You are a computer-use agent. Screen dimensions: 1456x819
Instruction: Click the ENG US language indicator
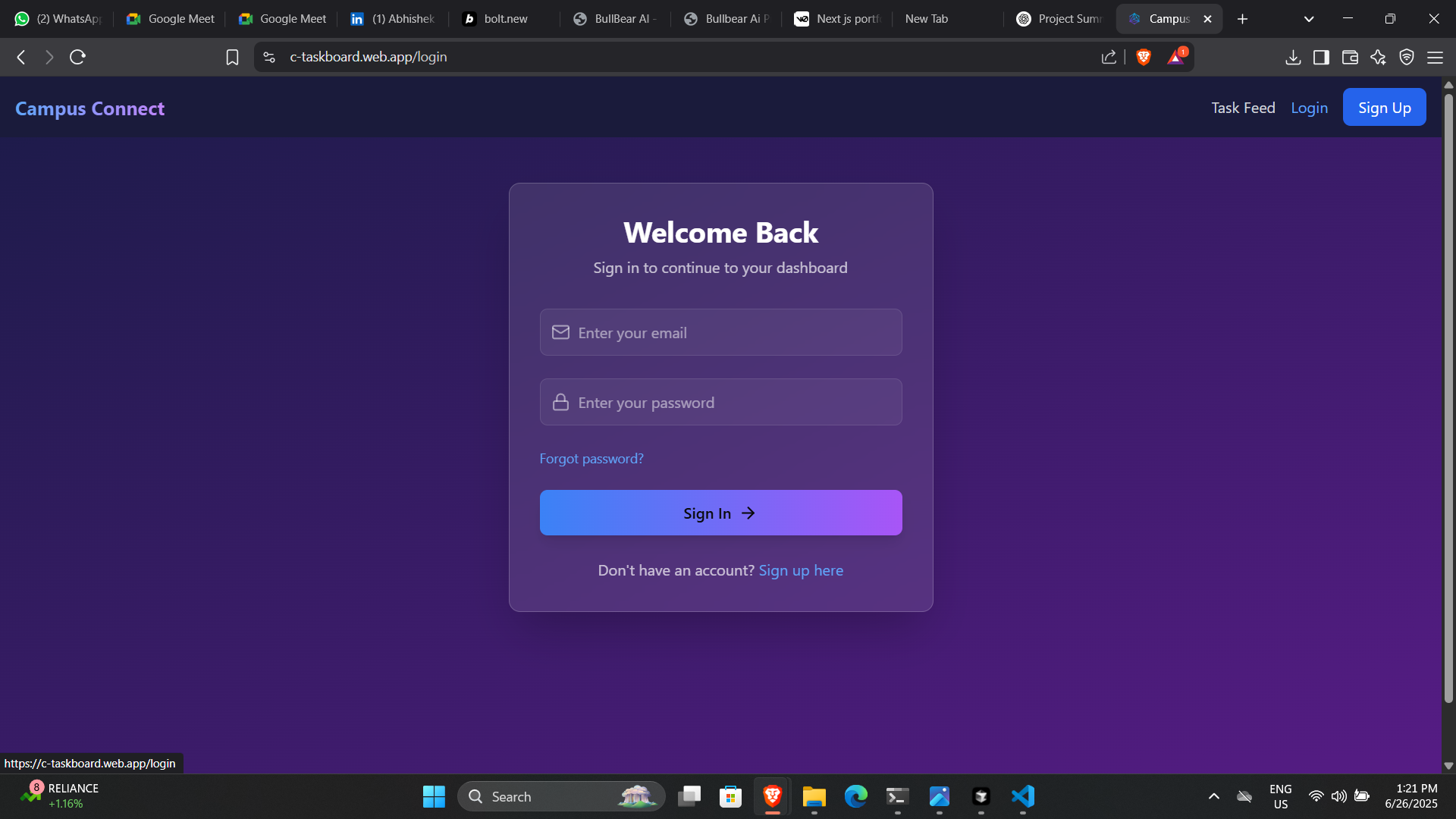pos(1280,796)
